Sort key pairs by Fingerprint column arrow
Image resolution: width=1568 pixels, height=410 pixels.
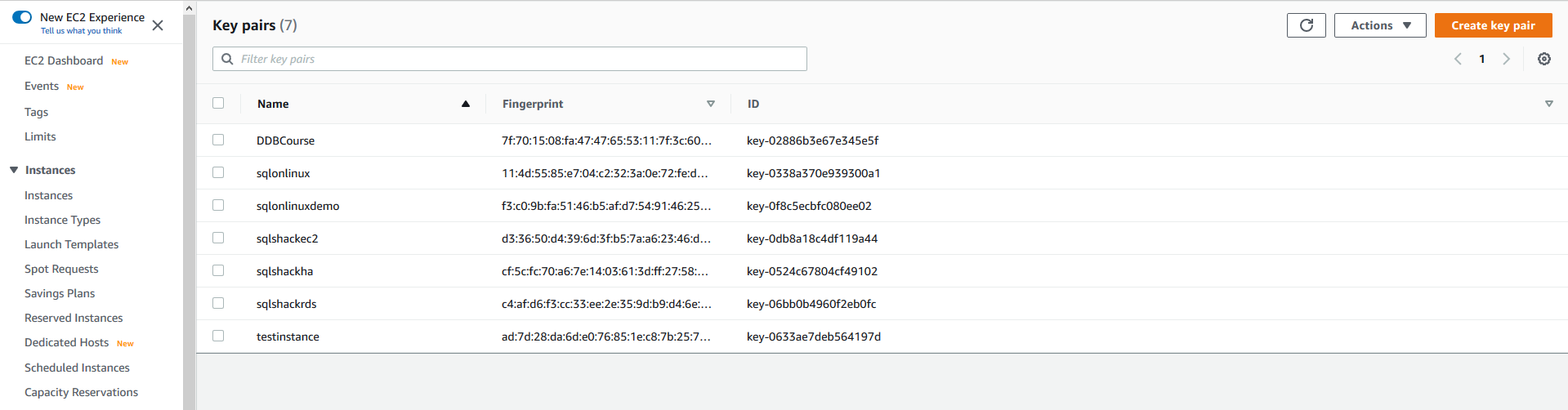click(x=711, y=104)
